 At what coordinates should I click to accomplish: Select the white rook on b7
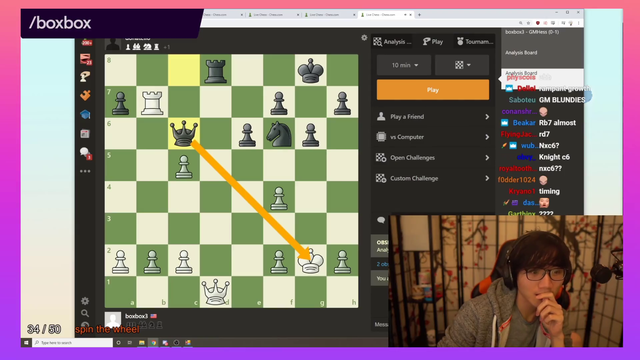(x=152, y=102)
